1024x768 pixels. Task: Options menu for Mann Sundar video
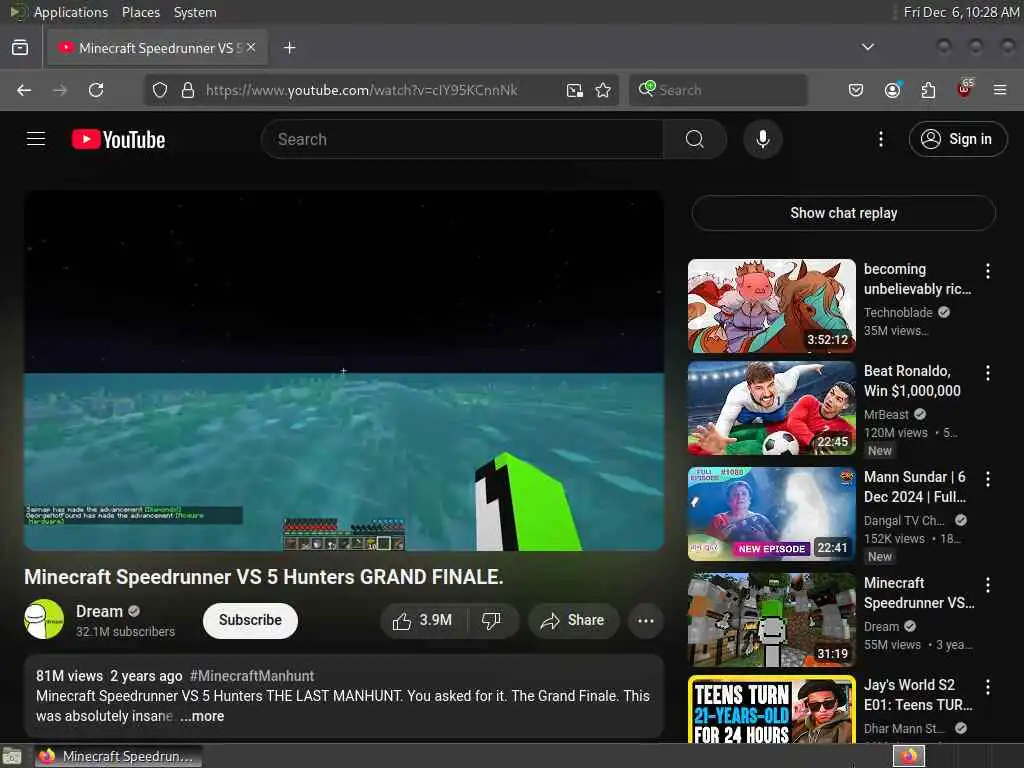(987, 479)
